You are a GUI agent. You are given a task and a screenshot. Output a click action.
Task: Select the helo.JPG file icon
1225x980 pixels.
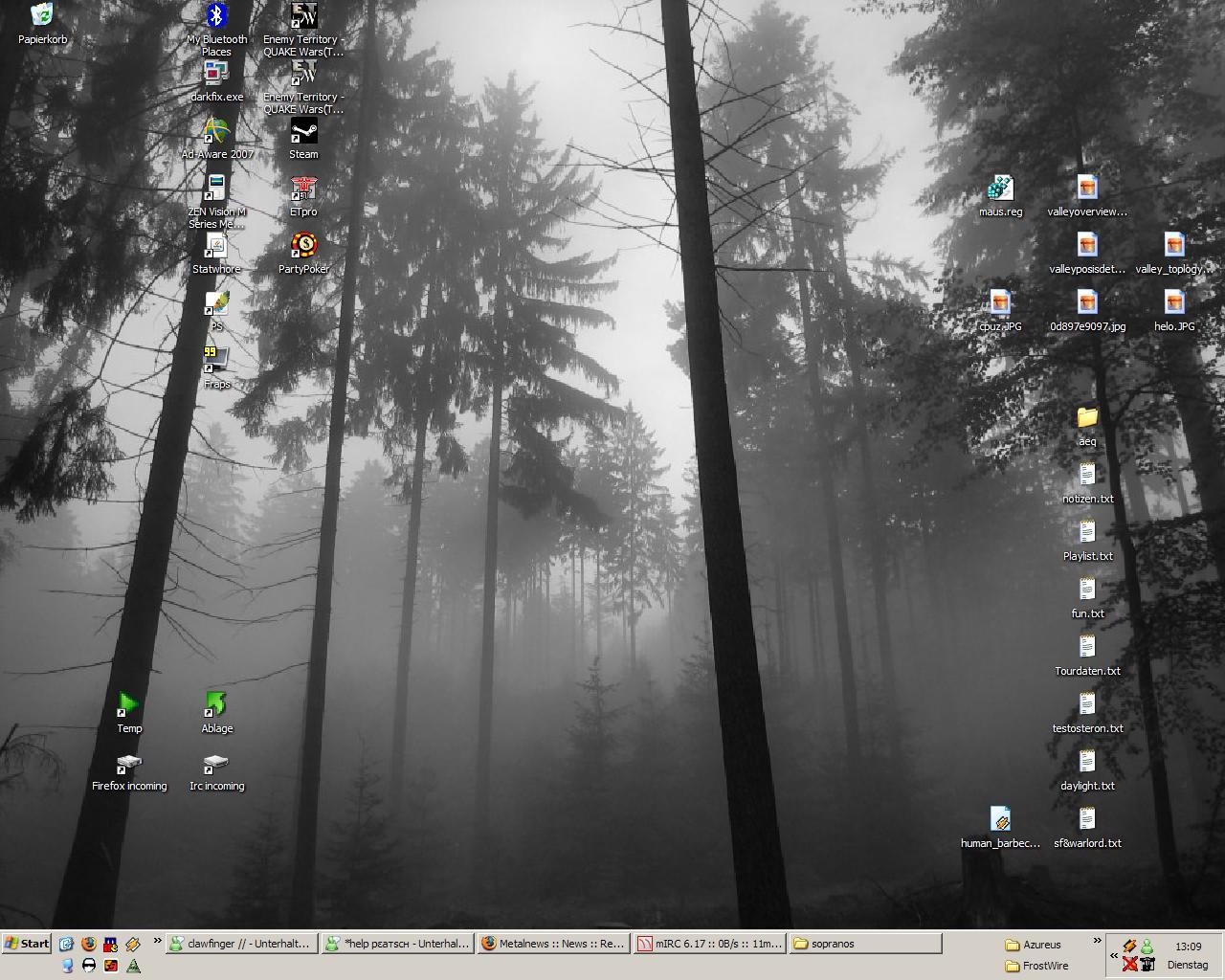pos(1174,310)
